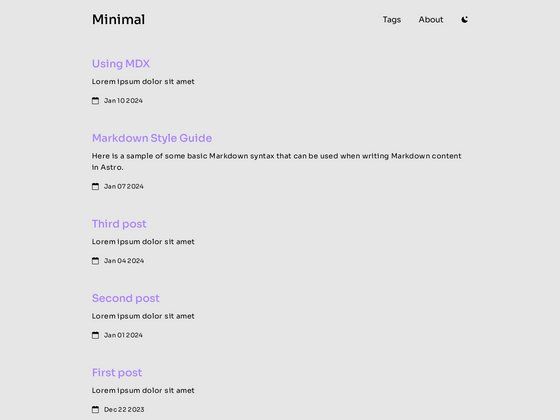Click the Dec 22 2023 date text
This screenshot has height=420, width=560.
(x=124, y=409)
